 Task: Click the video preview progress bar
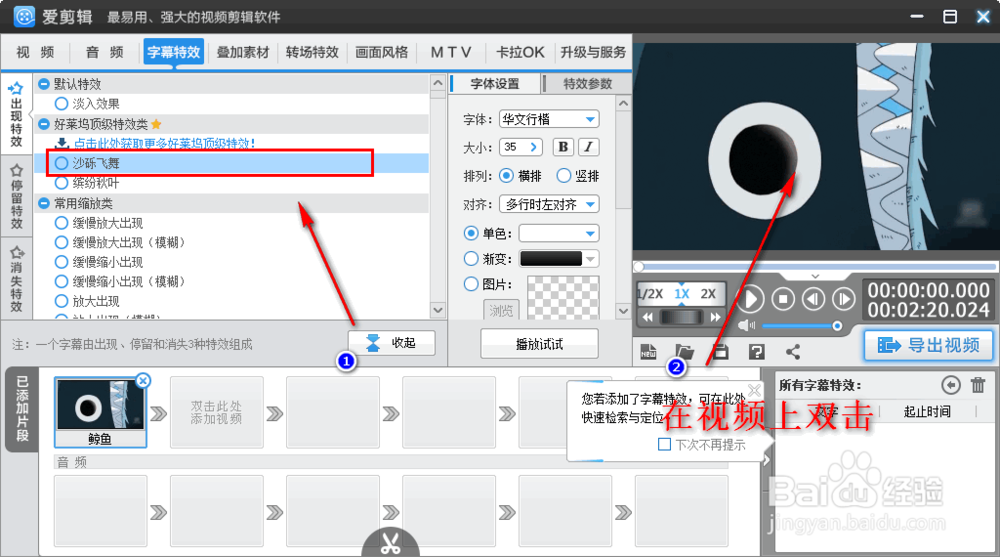coord(815,266)
